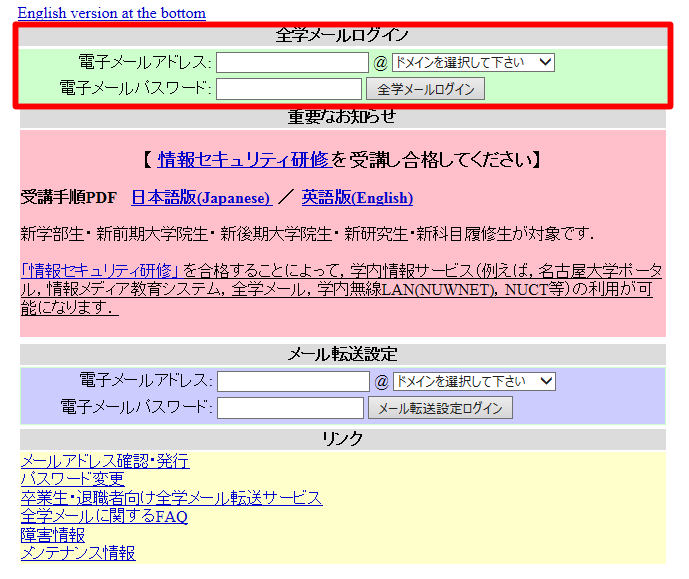Click the 全学メールログイン button
The image size is (689, 579).
[x=425, y=89]
